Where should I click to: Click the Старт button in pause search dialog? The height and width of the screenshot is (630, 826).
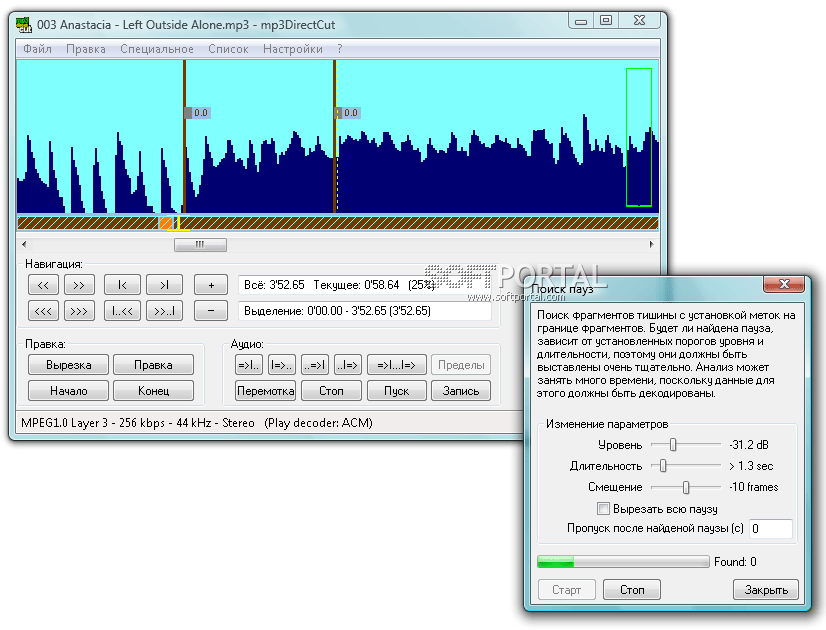pos(567,589)
